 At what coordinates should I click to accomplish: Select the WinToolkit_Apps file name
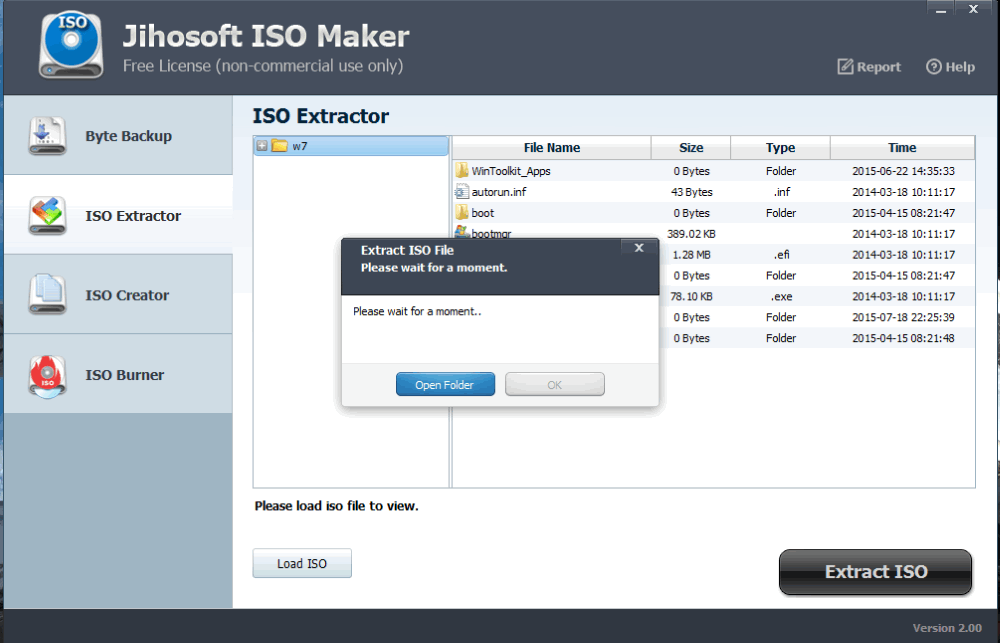[511, 171]
